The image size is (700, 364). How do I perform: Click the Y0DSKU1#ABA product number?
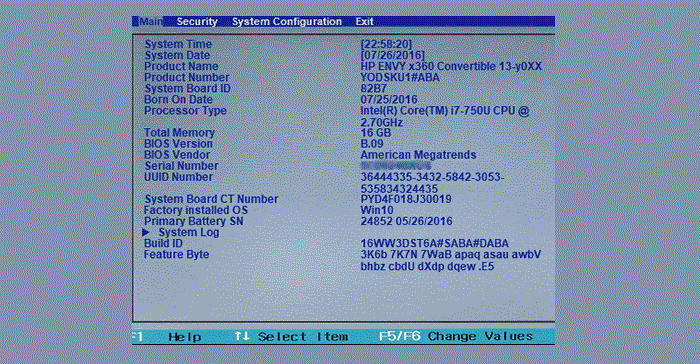[x=400, y=77]
